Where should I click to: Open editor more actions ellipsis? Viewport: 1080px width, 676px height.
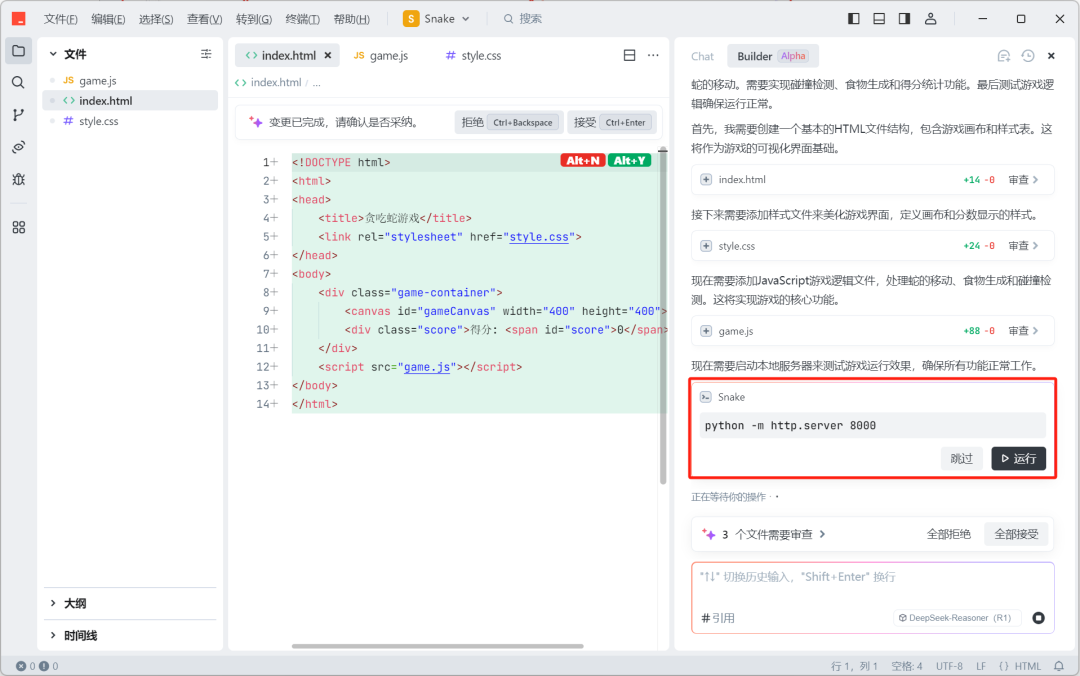click(653, 55)
